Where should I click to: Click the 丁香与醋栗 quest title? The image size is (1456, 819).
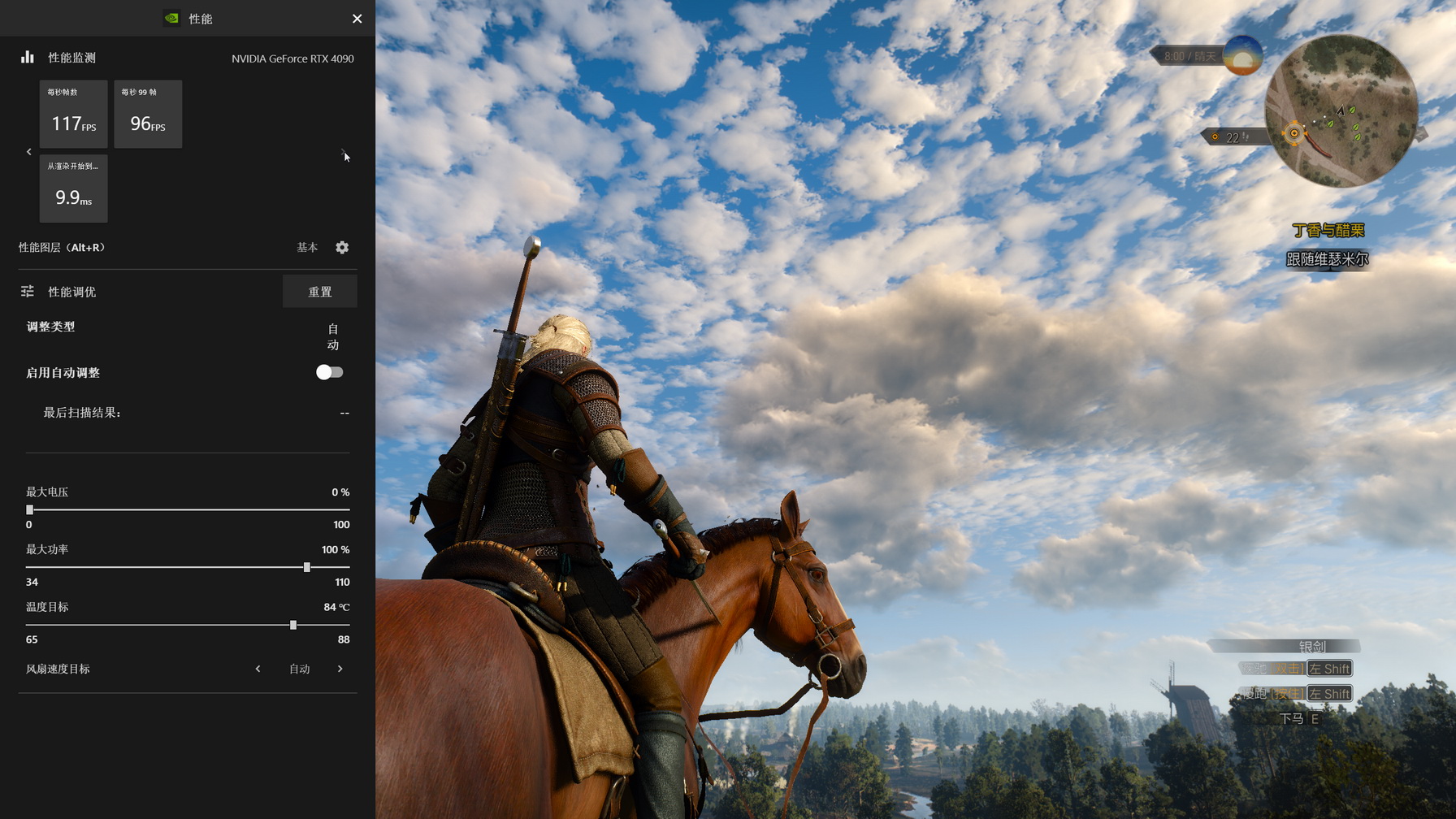coord(1328,231)
